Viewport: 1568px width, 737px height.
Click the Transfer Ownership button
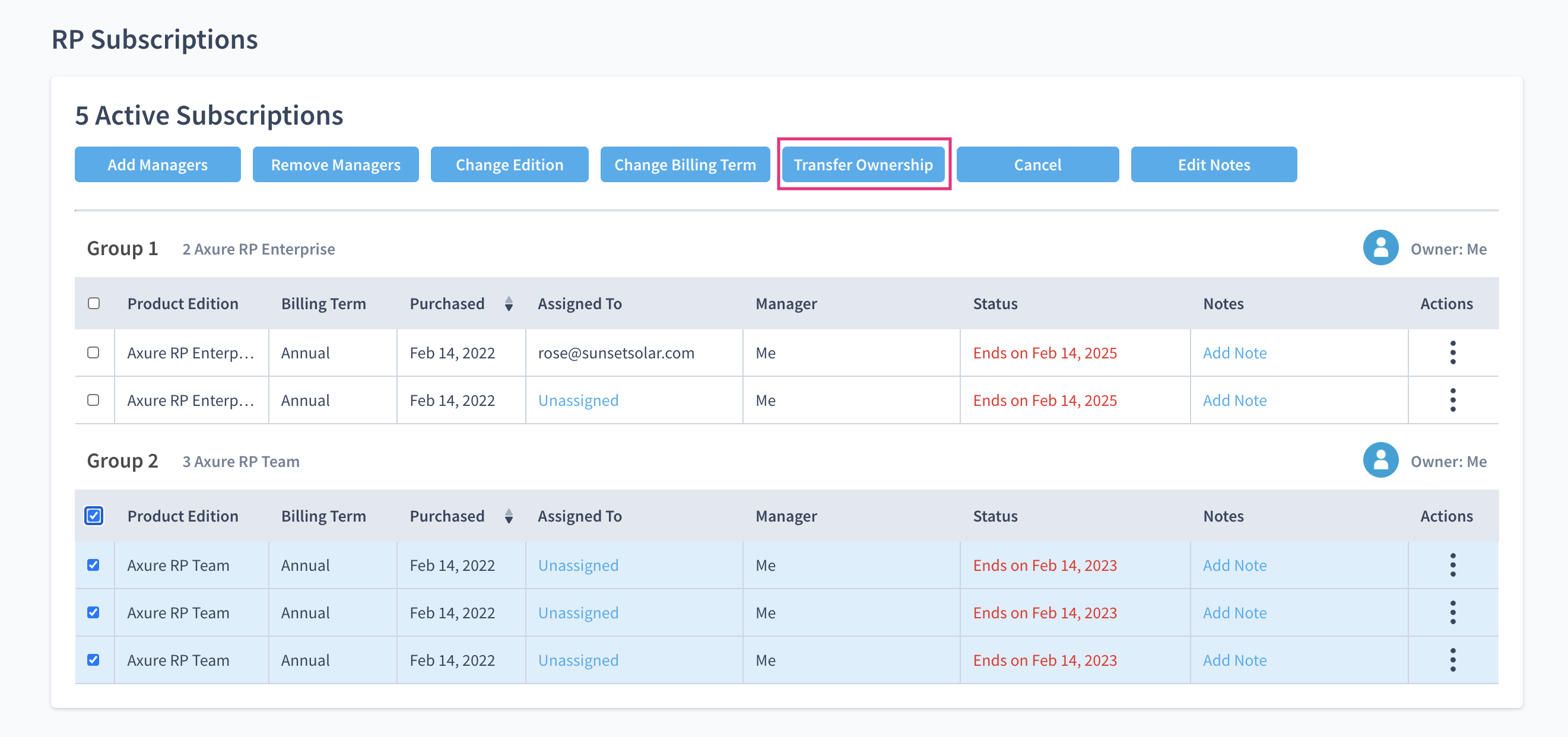pyautogui.click(x=862, y=164)
